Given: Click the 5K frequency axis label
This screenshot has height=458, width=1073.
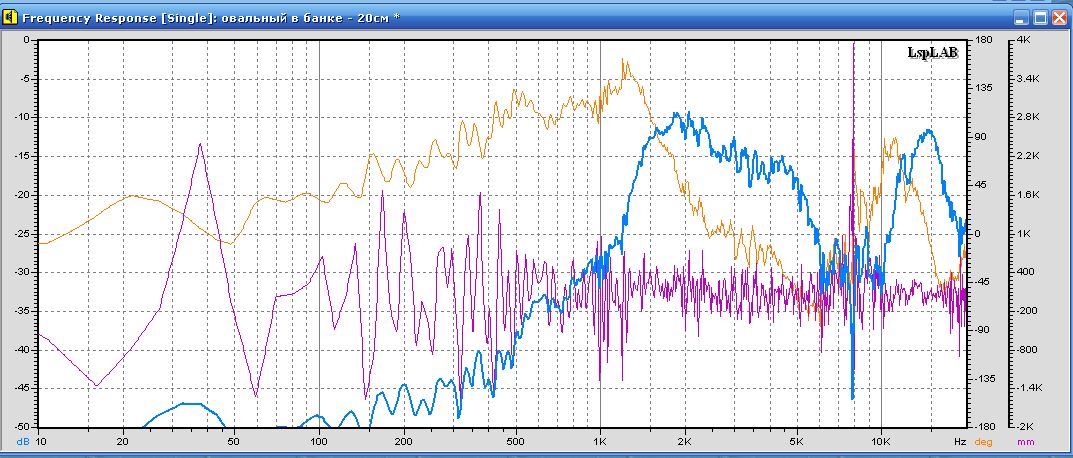Looking at the screenshot, I should pos(796,442).
